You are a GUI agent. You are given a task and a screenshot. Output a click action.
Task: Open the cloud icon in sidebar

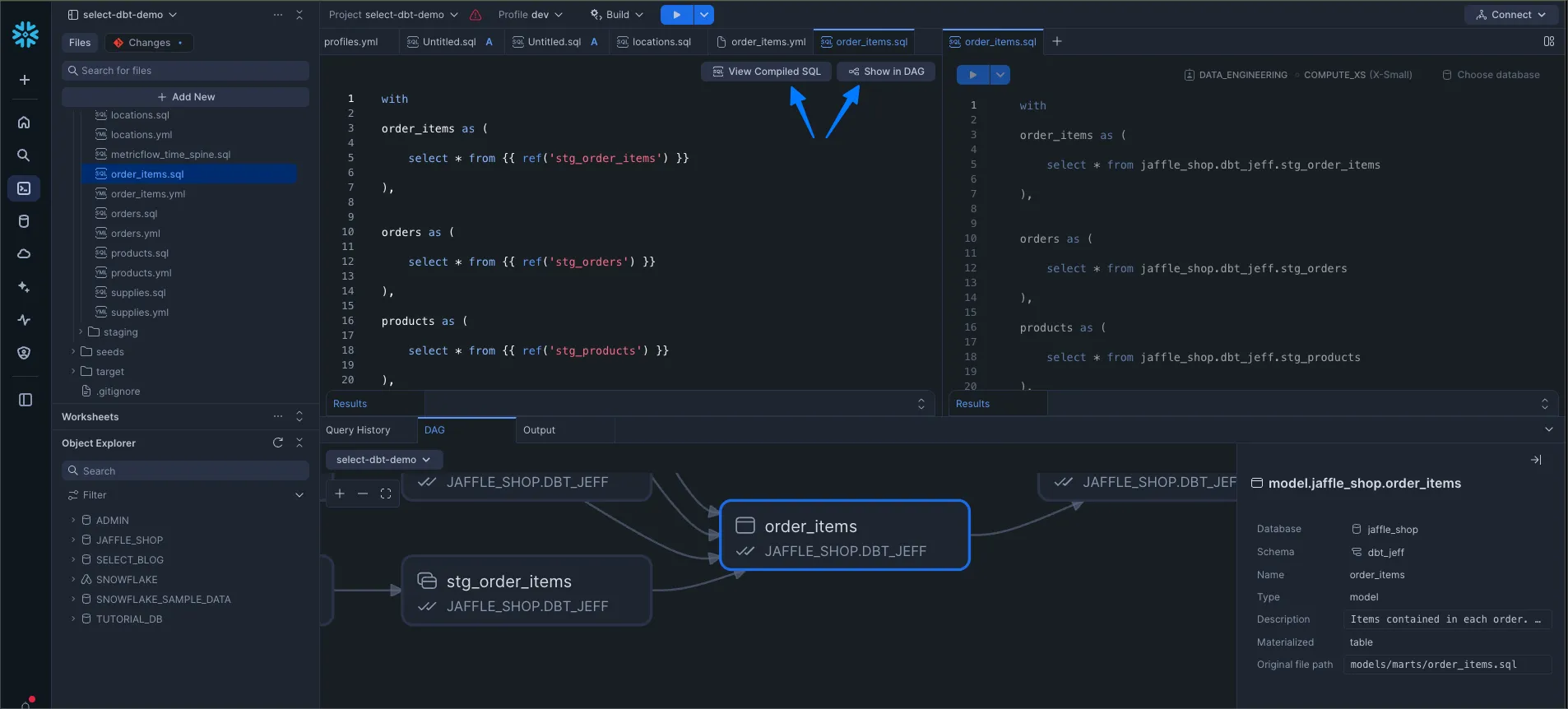[24, 254]
